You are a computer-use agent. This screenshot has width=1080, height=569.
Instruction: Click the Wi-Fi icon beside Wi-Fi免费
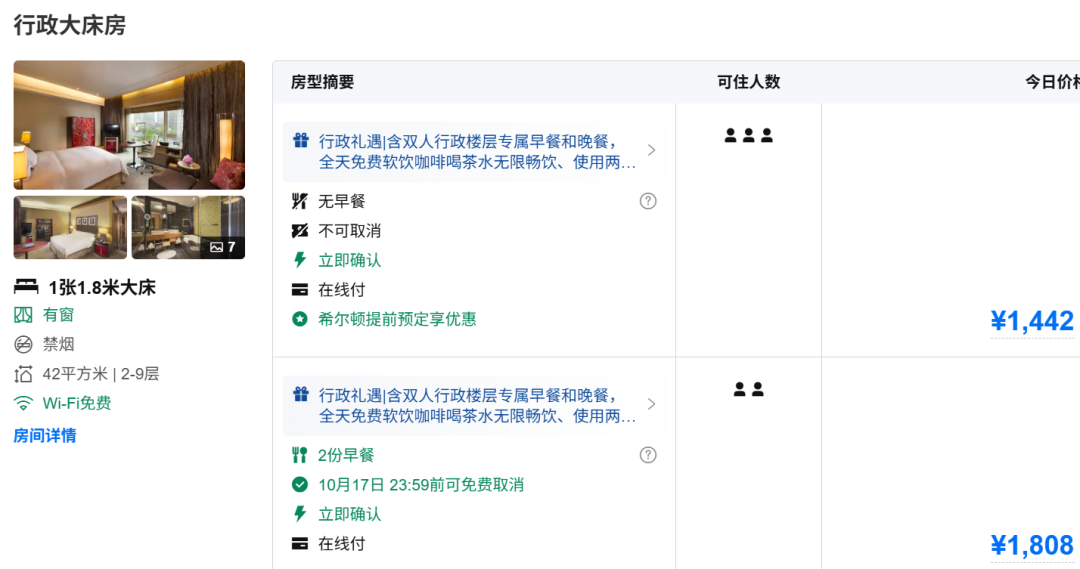click(x=23, y=403)
